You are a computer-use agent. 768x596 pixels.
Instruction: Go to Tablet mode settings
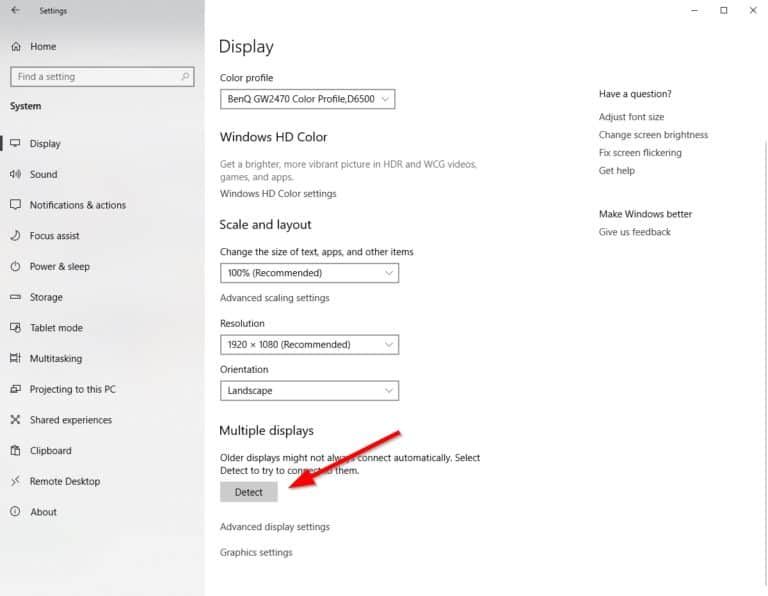tap(56, 328)
